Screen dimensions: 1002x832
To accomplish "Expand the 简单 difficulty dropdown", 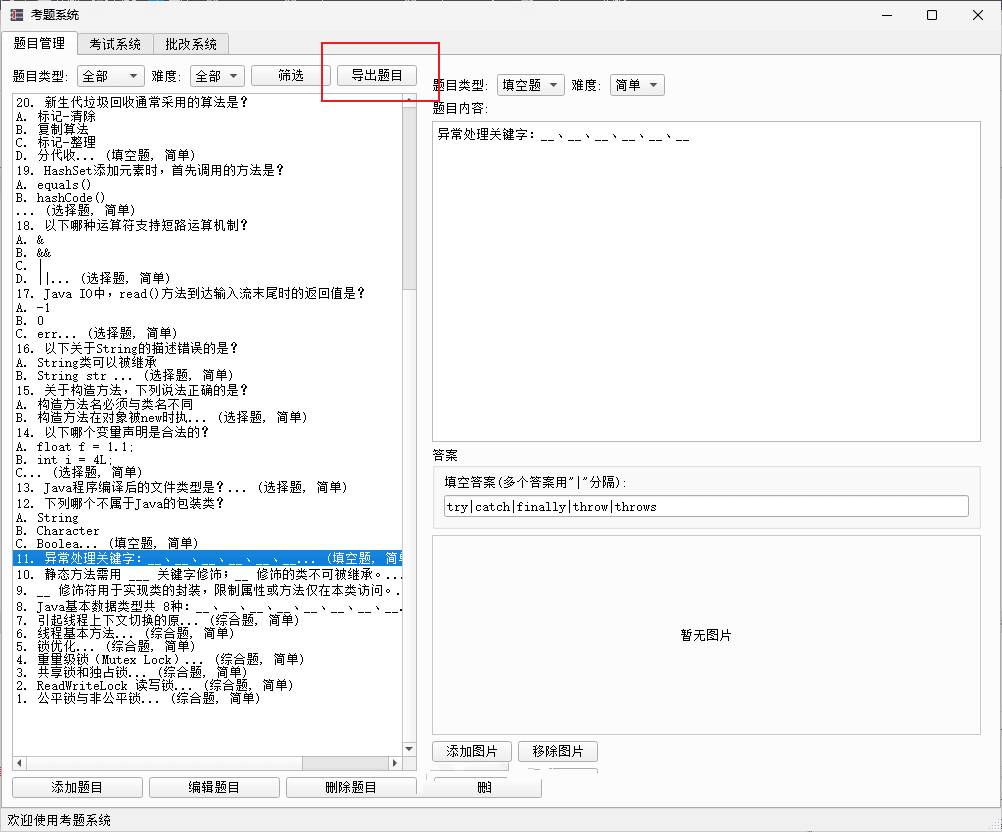I will (x=637, y=86).
